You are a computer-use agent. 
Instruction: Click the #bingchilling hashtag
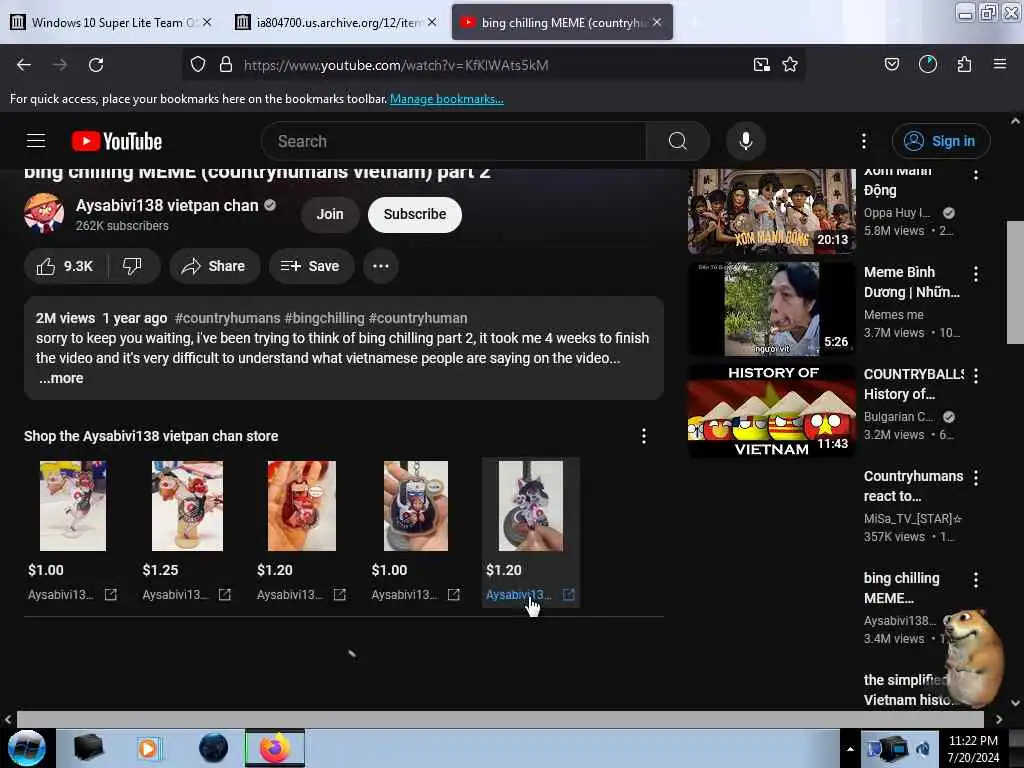click(x=325, y=318)
